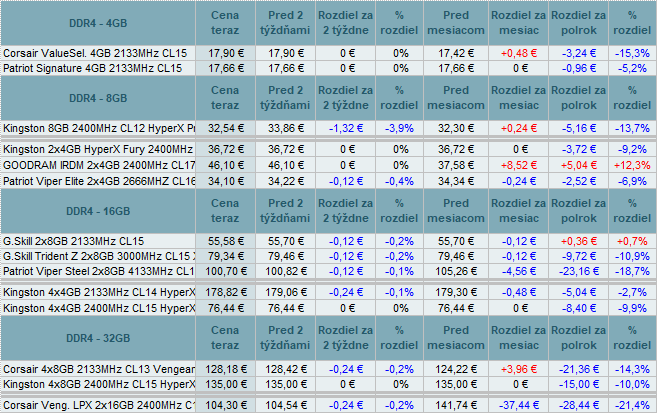Click GOODRAM IRDM 2x4GB 2400MHz CL17 name
The width and height of the screenshot is (657, 413).
click(x=99, y=165)
